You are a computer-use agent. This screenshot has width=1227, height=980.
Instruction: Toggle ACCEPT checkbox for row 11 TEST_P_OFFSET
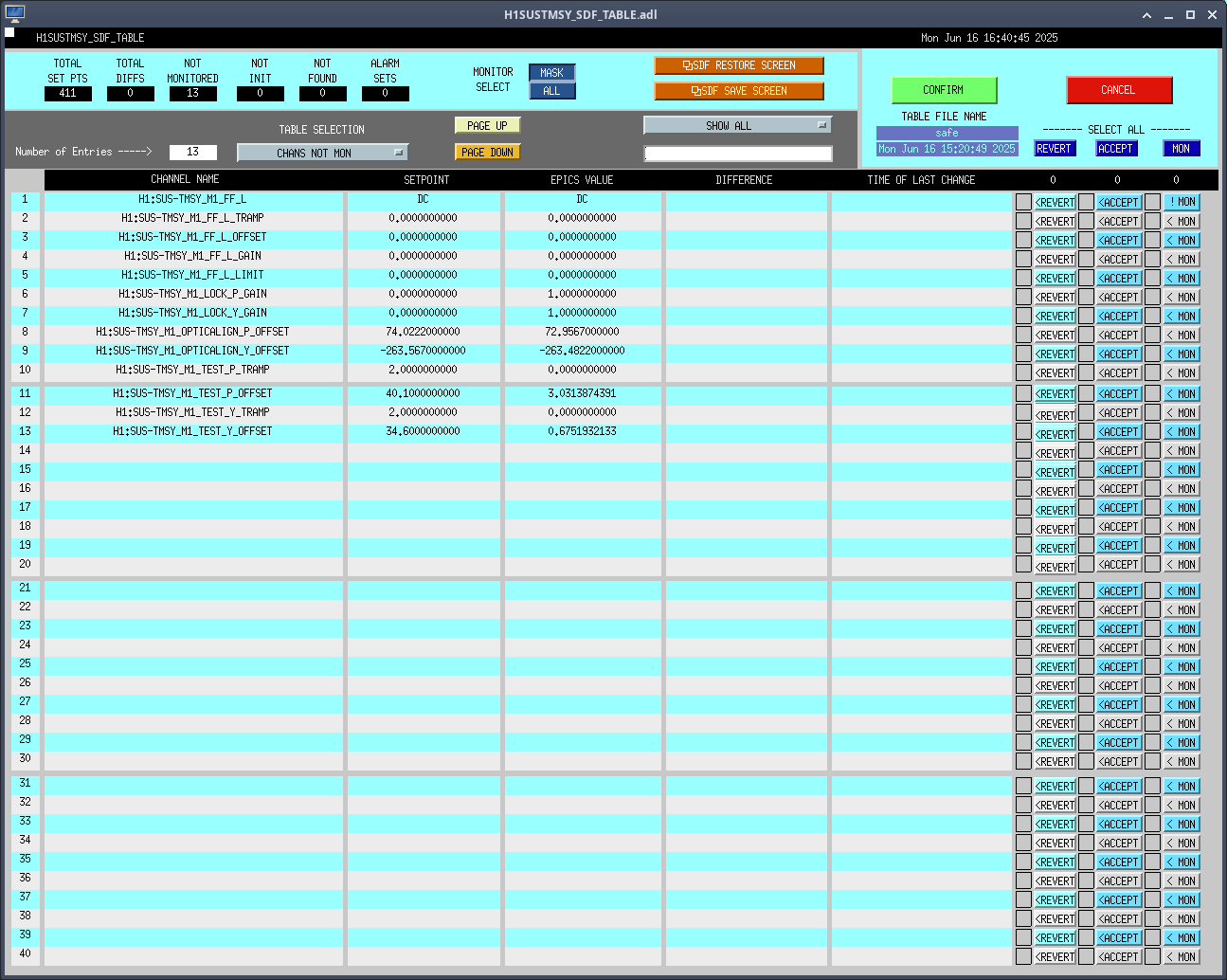click(x=1087, y=393)
